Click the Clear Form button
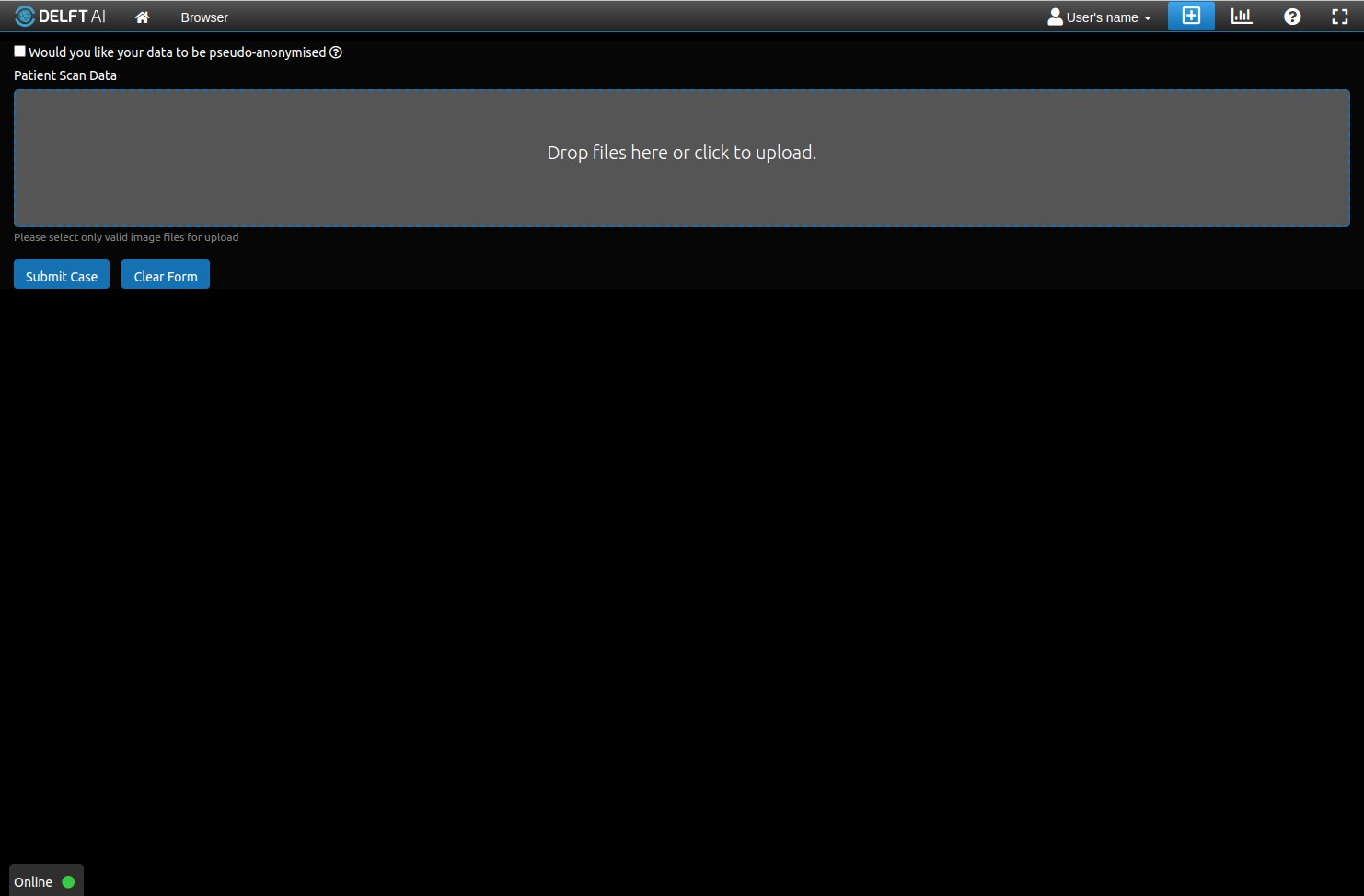This screenshot has height=896, width=1364. tap(166, 274)
